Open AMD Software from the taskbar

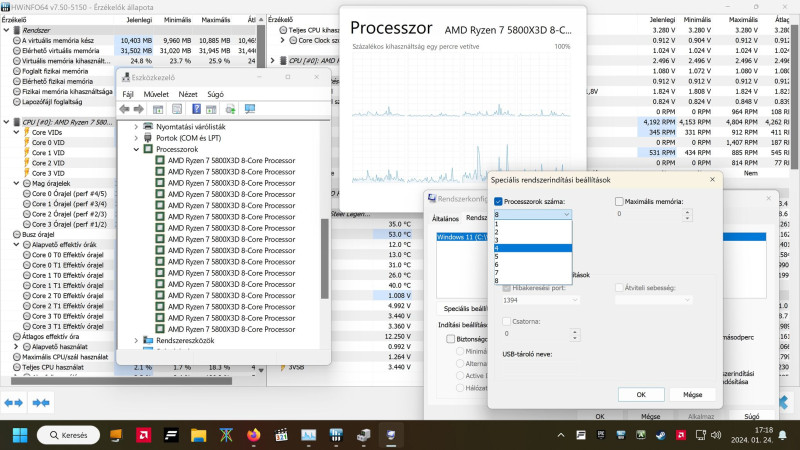tap(143, 435)
